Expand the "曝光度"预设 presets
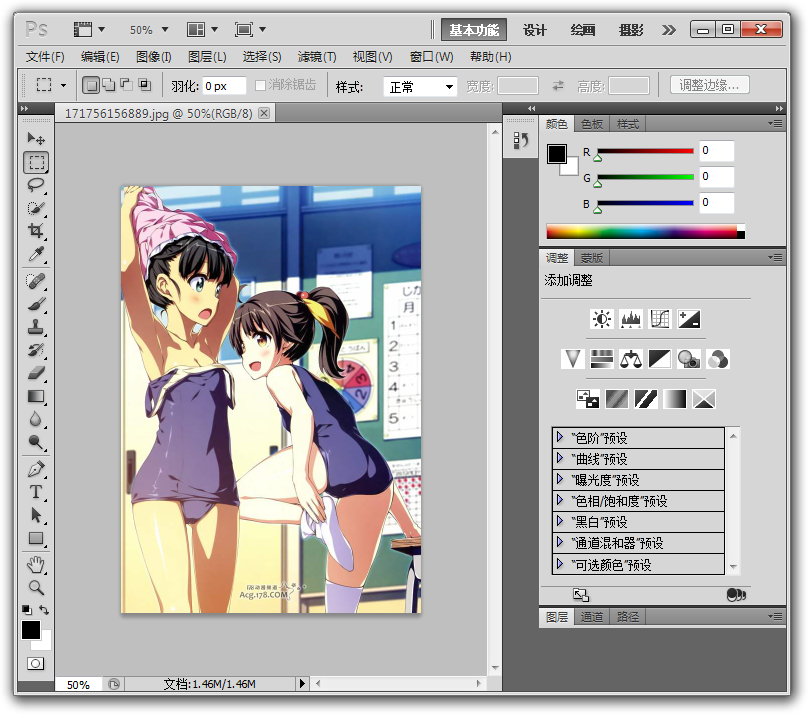Image resolution: width=809 pixels, height=715 pixels. click(x=560, y=480)
